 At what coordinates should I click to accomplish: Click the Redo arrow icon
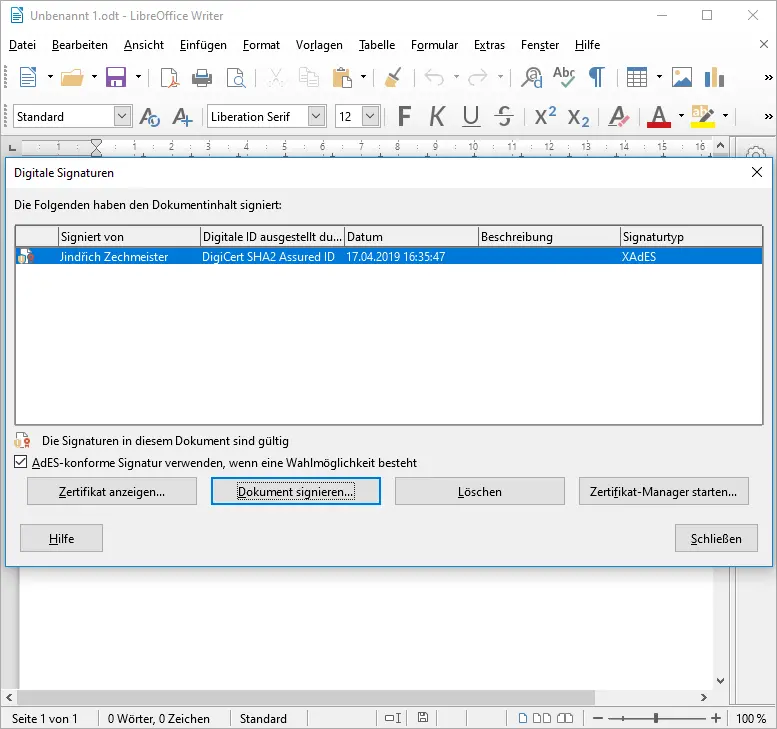(x=478, y=77)
